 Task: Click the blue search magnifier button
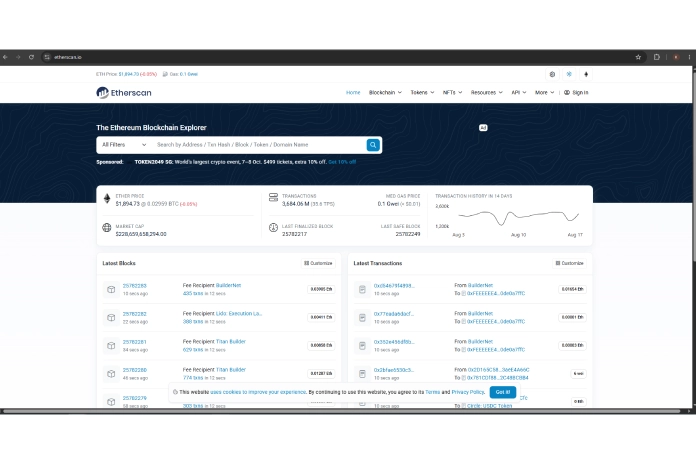tap(373, 145)
